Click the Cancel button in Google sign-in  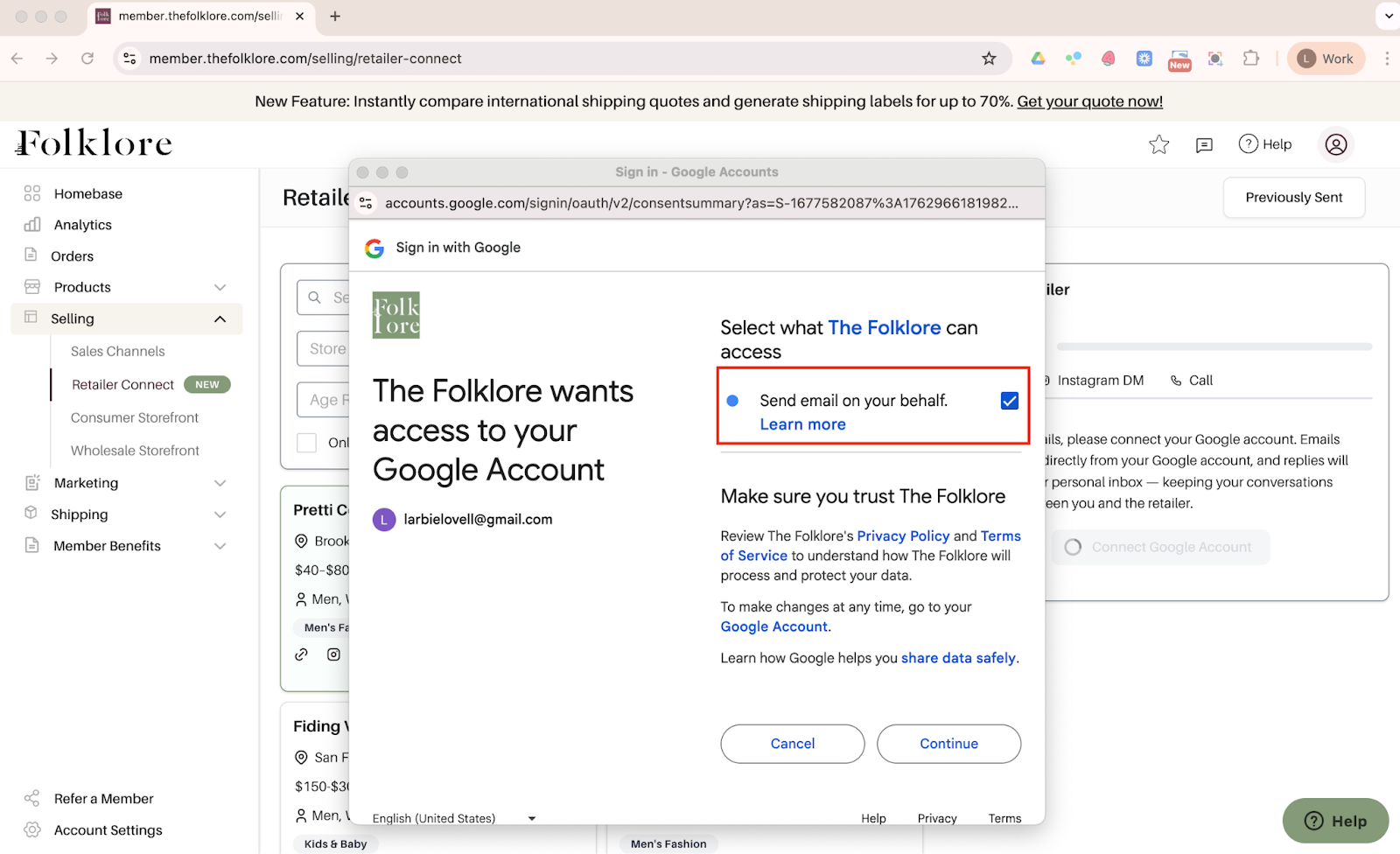tap(792, 744)
